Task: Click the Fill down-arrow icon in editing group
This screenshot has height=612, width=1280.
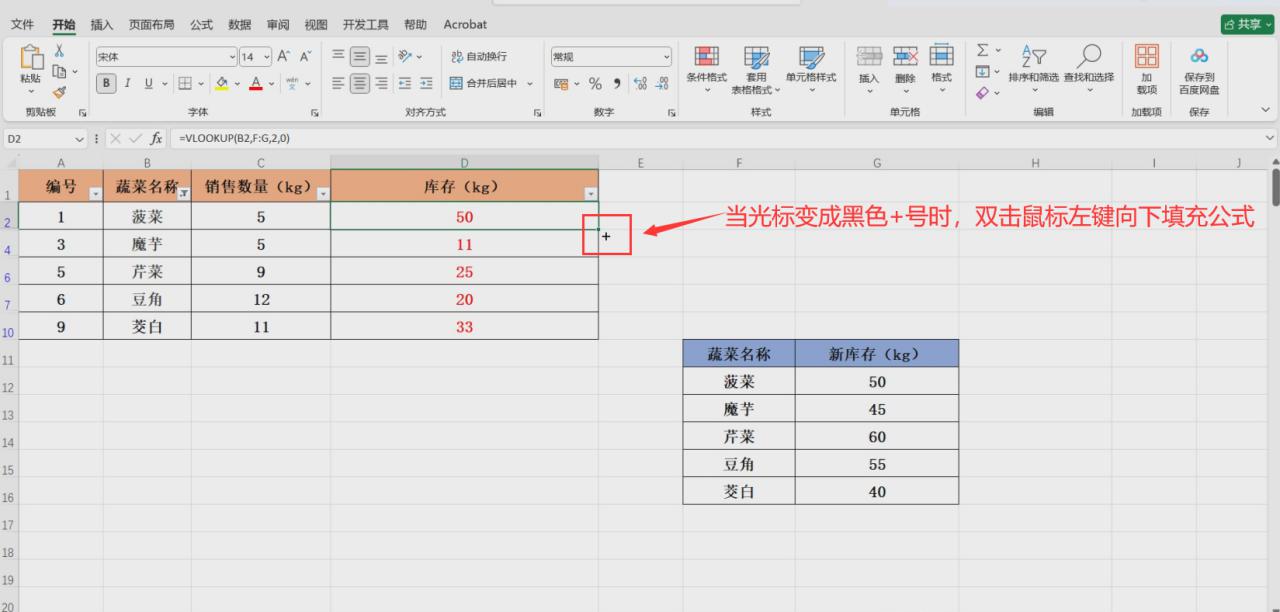Action: point(982,71)
